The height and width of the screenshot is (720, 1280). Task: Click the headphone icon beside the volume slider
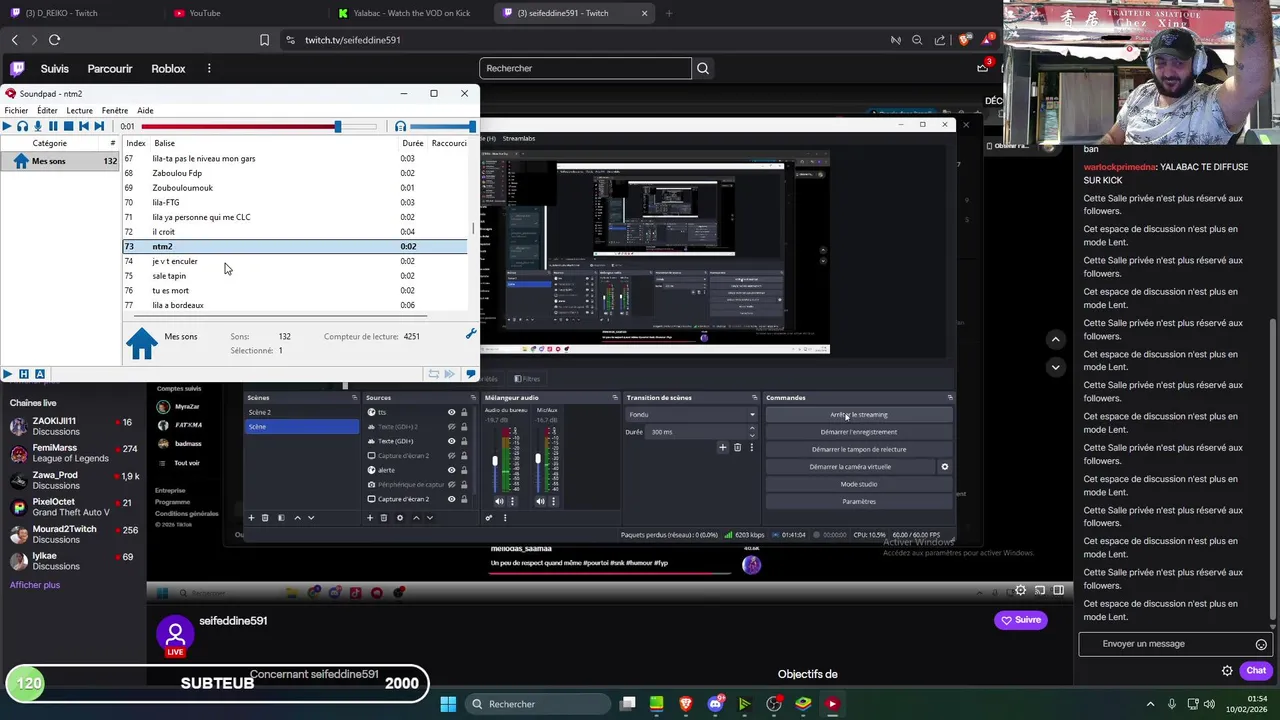pos(400,126)
